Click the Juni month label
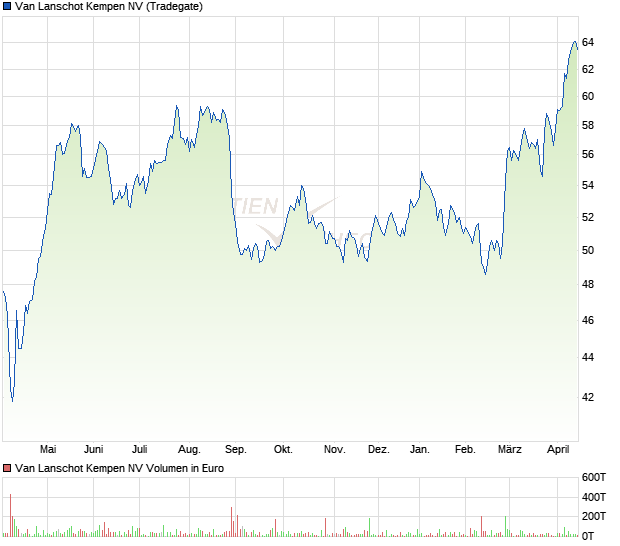The width and height of the screenshot is (620, 546). click(94, 450)
